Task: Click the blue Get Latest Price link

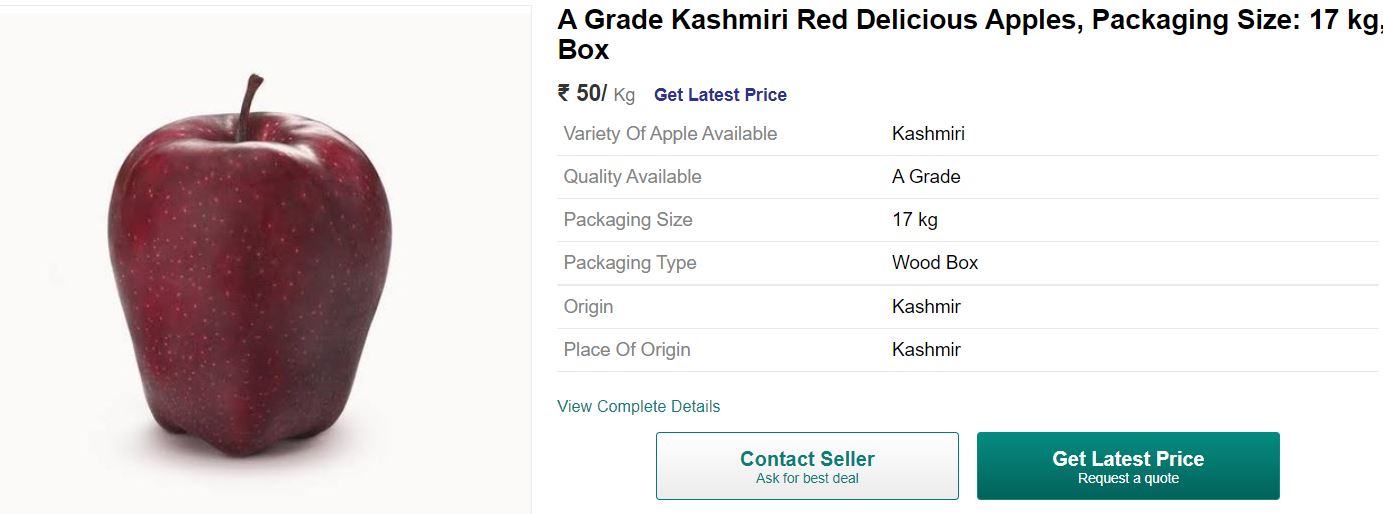Action: [720, 95]
